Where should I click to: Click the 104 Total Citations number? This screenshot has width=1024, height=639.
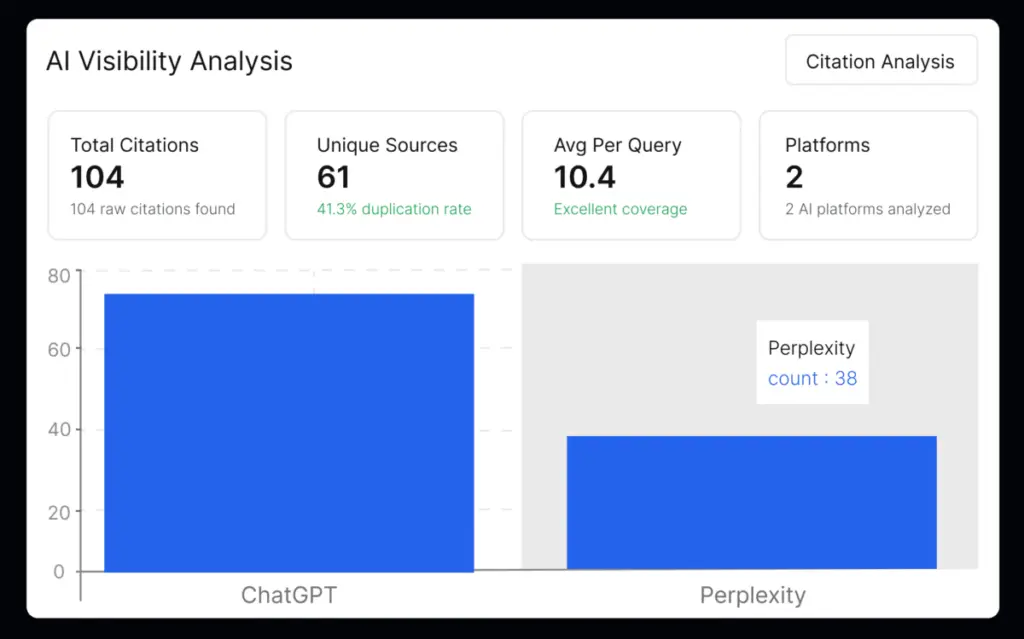[x=97, y=177]
